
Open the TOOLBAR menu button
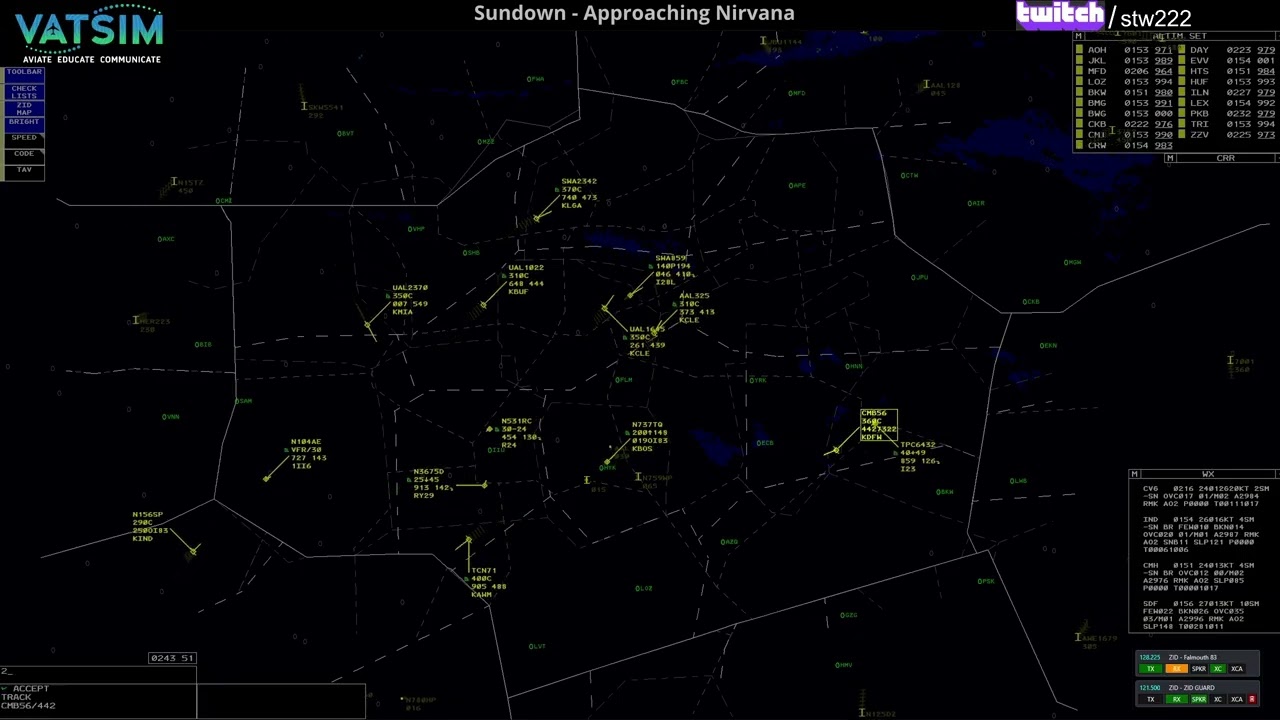pos(24,72)
